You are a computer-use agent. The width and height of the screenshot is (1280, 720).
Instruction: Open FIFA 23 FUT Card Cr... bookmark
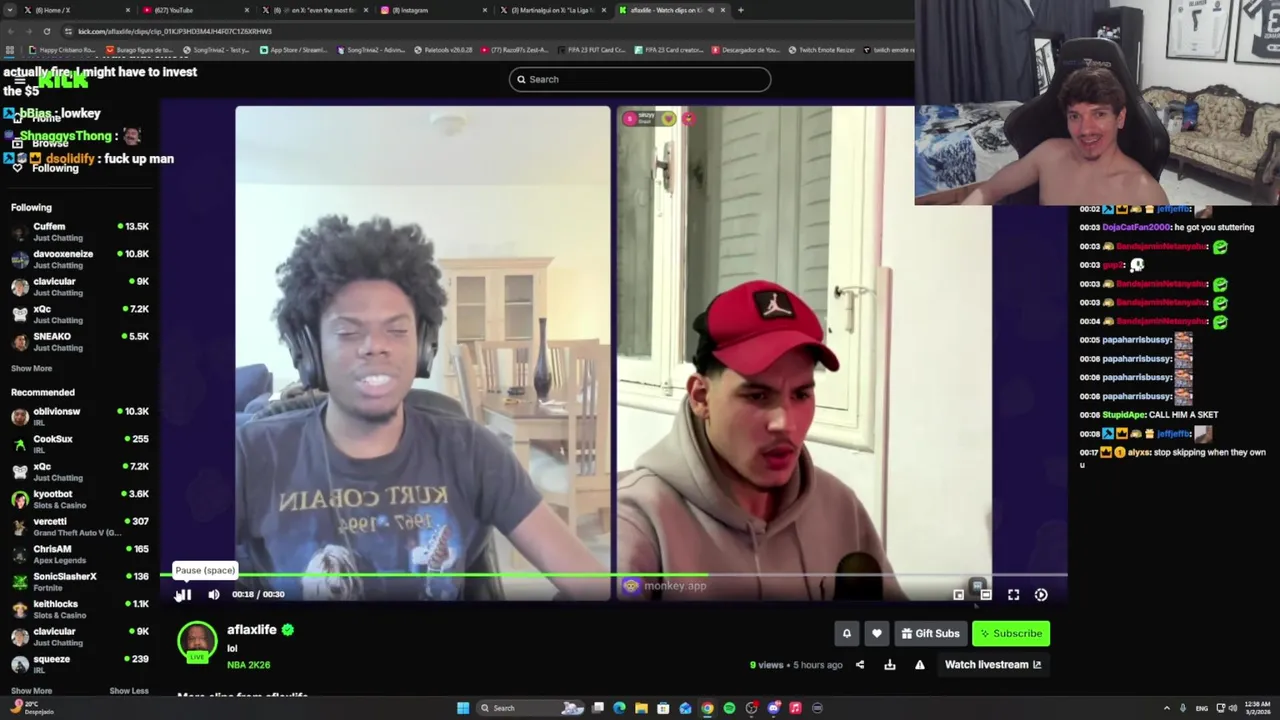click(591, 50)
